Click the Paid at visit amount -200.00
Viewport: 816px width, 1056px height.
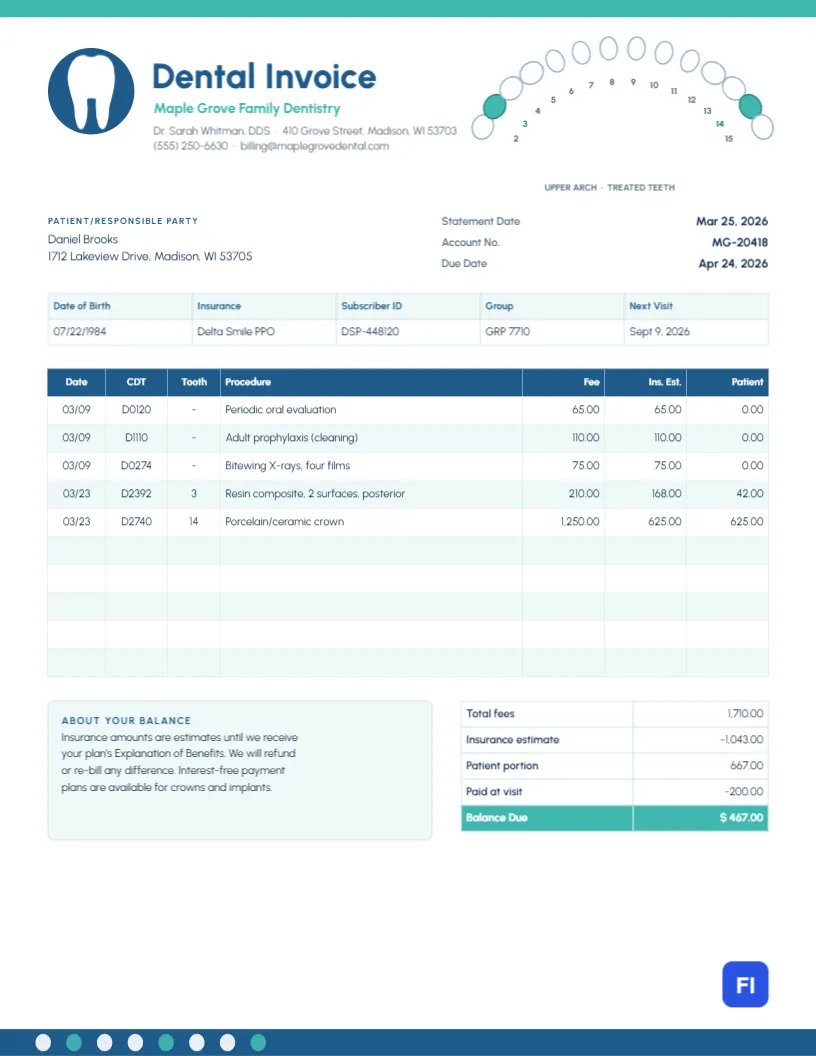[x=744, y=791]
